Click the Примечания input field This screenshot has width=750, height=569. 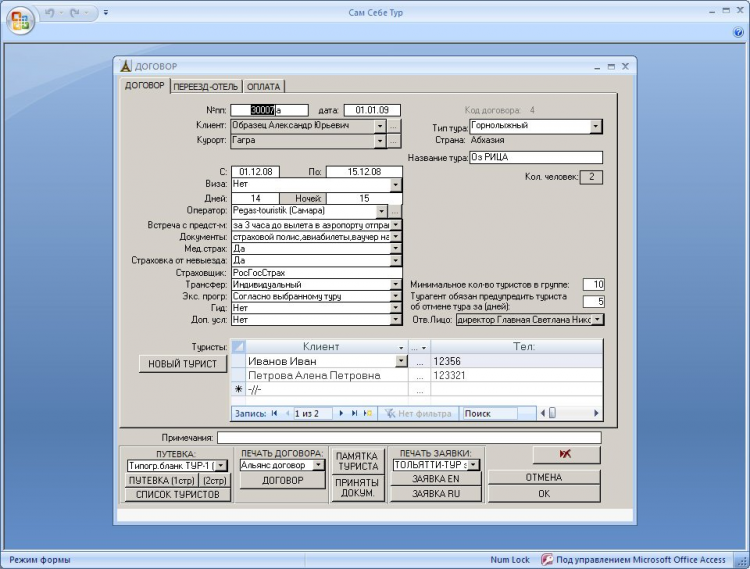tap(409, 438)
